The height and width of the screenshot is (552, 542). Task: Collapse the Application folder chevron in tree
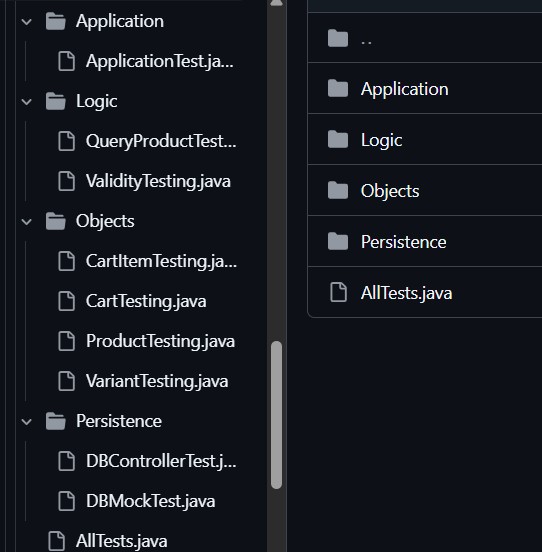pos(26,22)
